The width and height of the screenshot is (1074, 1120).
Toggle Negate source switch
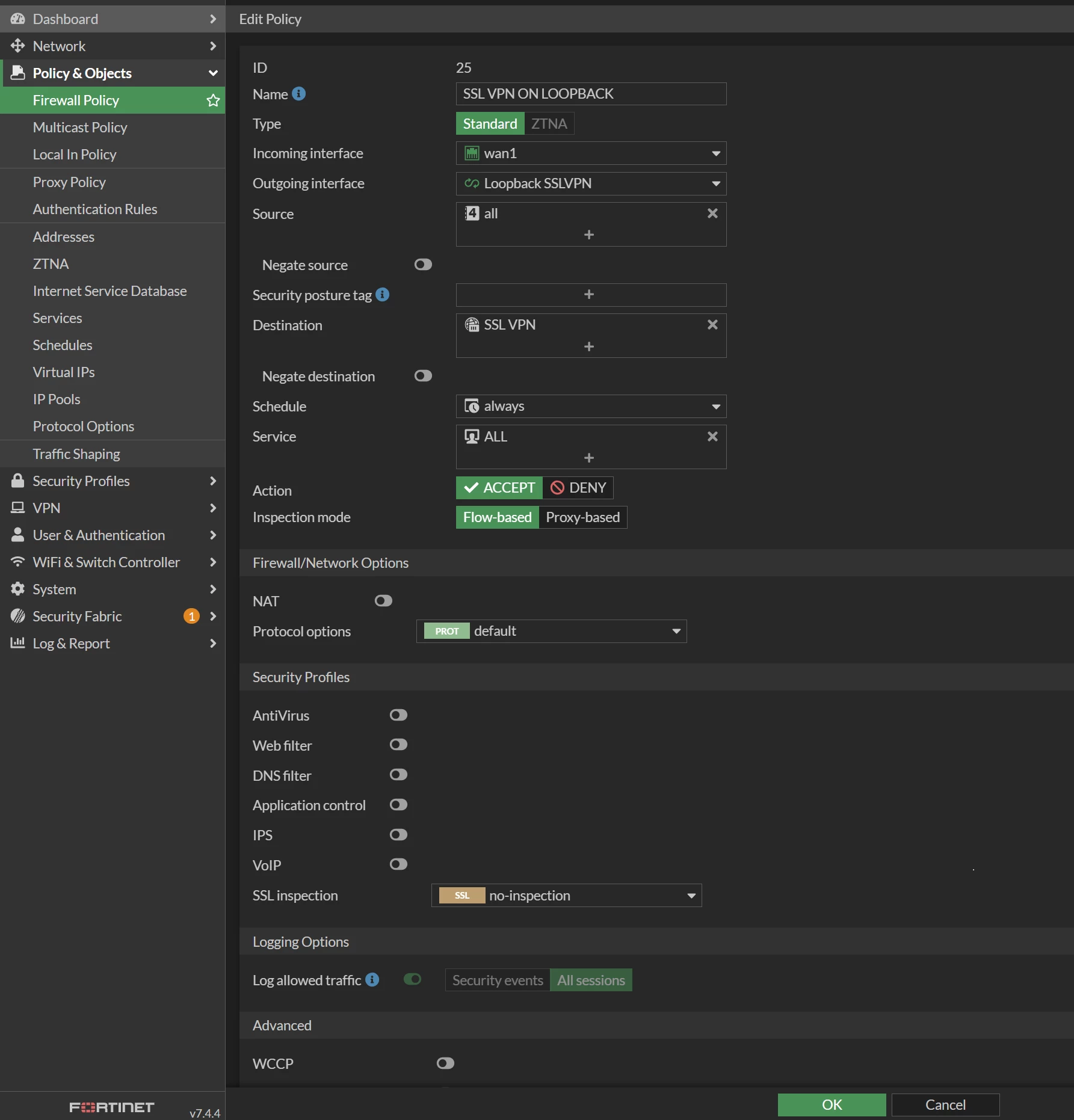click(423, 265)
